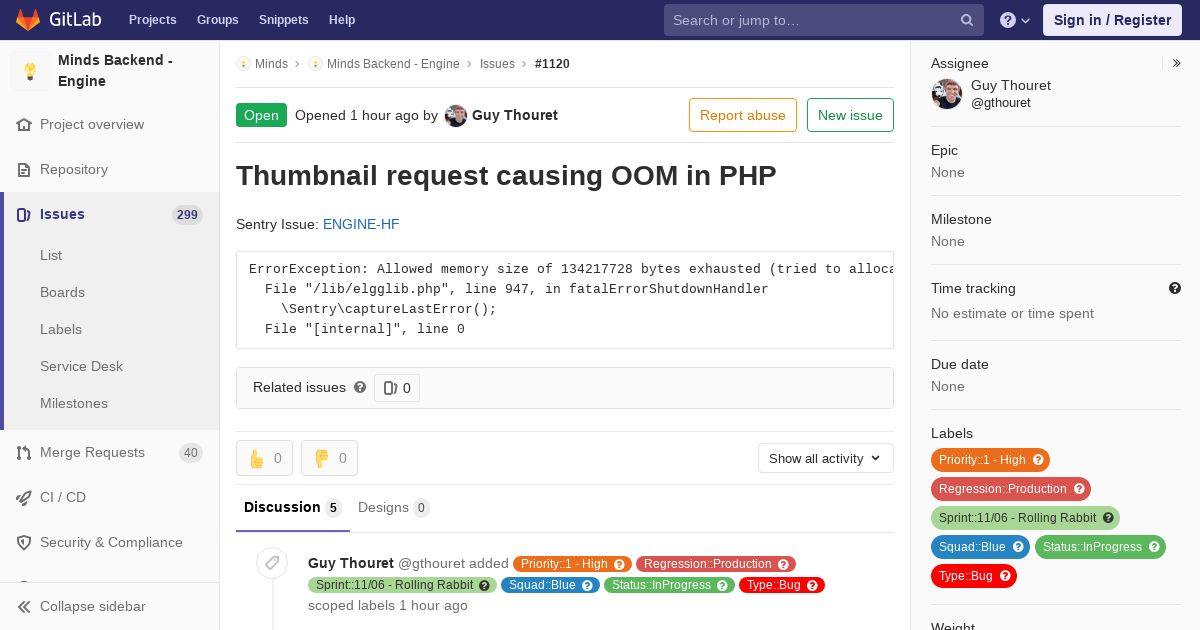
Task: Click the Project overview home icon
Action: pos(24,125)
